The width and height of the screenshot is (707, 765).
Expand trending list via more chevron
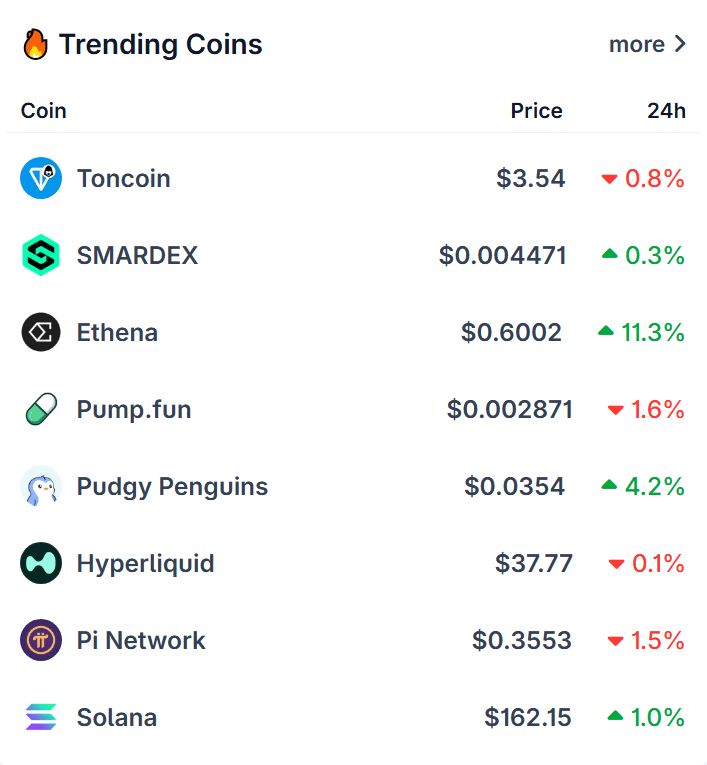coord(680,44)
